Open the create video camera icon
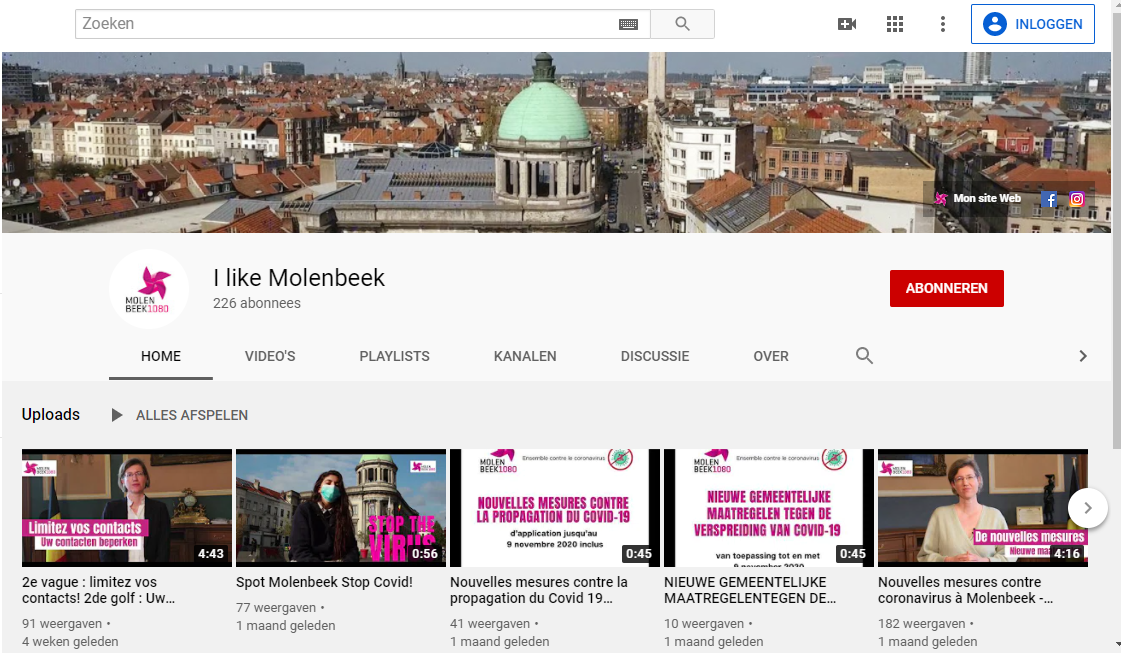Image resolution: width=1121 pixels, height=653 pixels. coord(847,24)
